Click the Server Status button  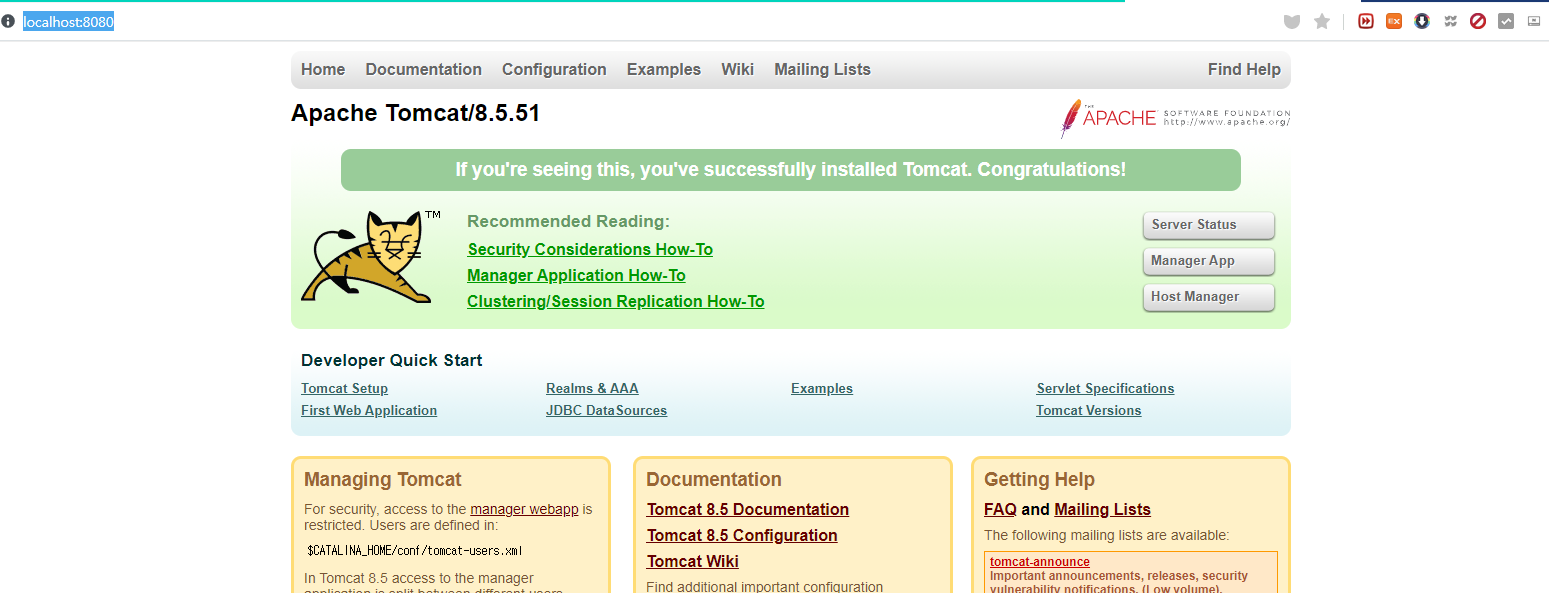[x=1209, y=225]
